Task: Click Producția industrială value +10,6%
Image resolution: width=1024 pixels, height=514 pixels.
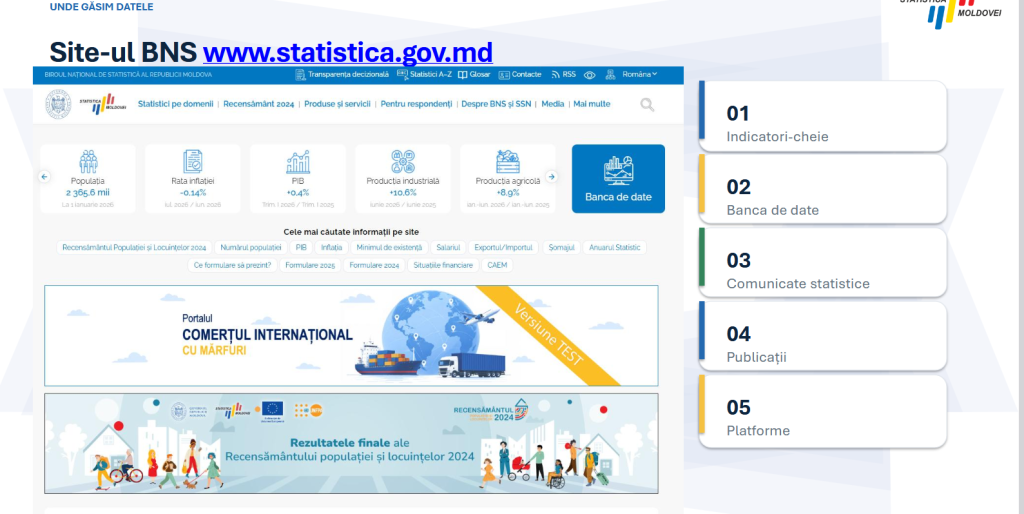Action: [403, 193]
